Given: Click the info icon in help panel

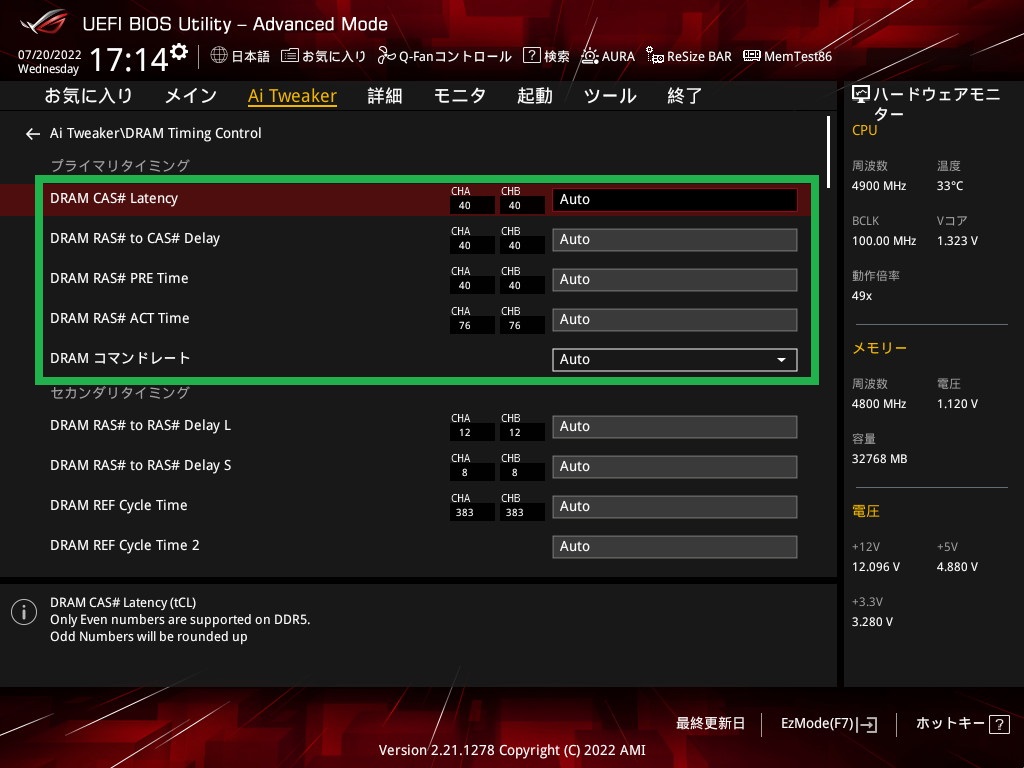Looking at the screenshot, I should pos(24,612).
